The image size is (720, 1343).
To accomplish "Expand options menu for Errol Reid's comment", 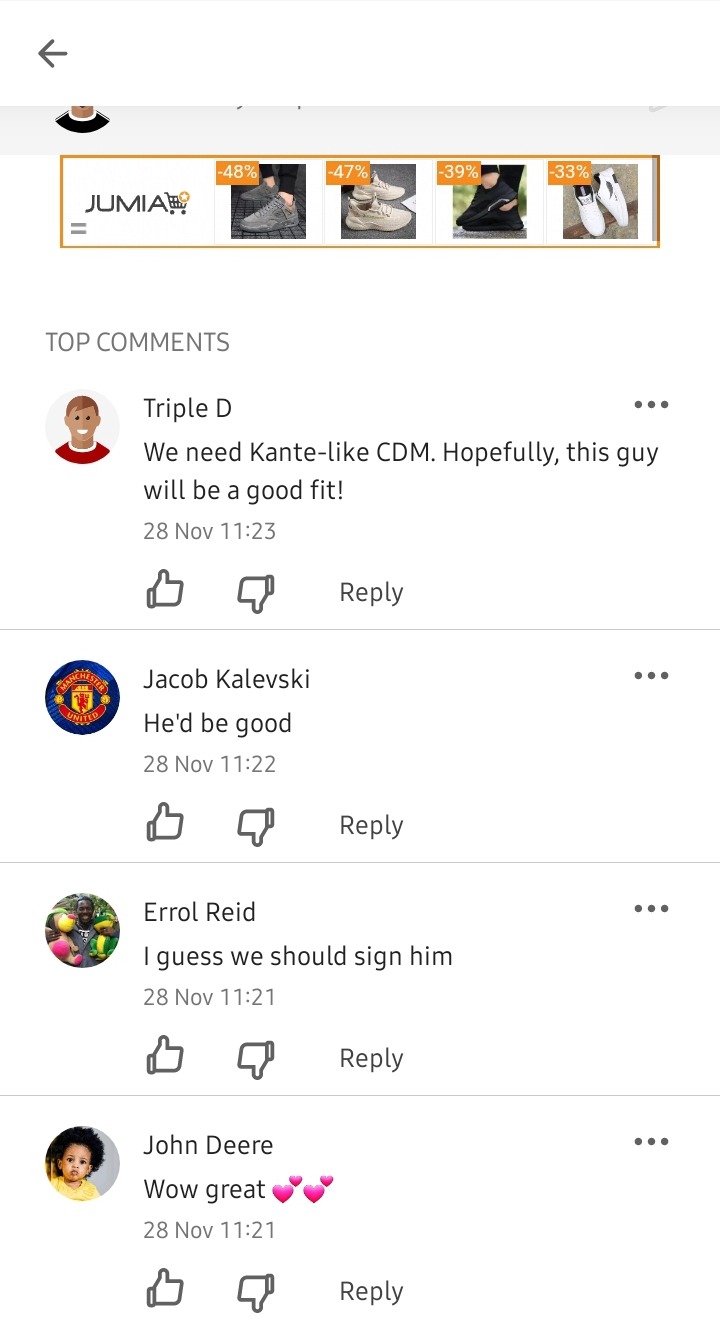I will point(651,909).
